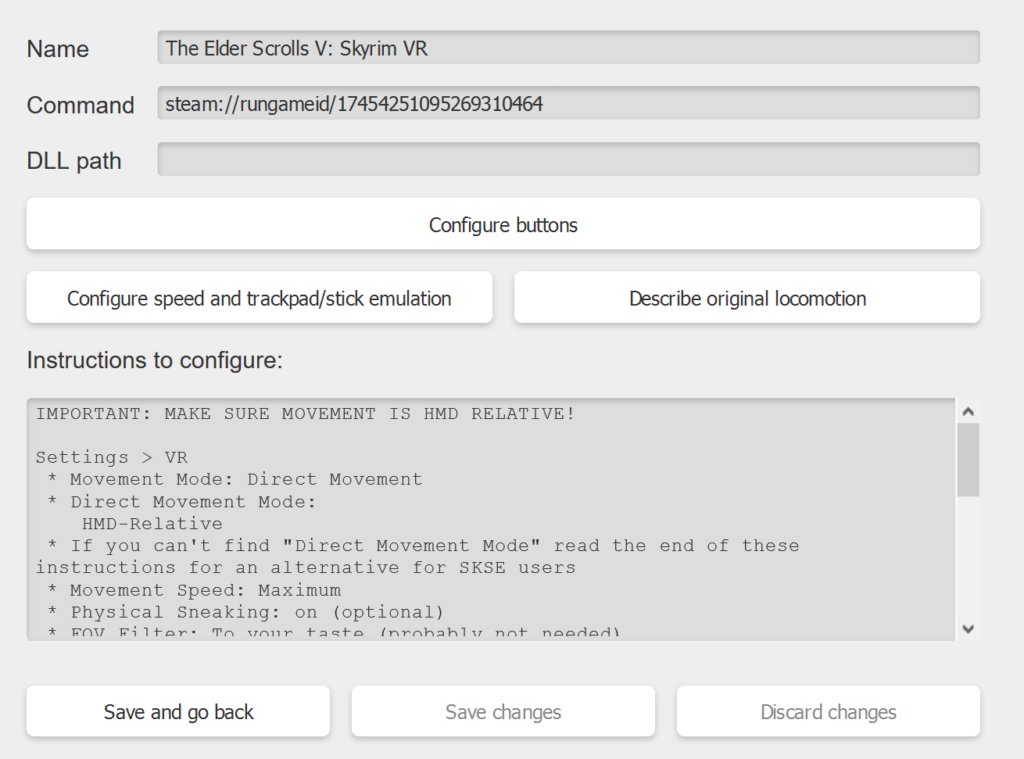
Task: Click the scrollbar track below the thumb
Action: [x=967, y=560]
